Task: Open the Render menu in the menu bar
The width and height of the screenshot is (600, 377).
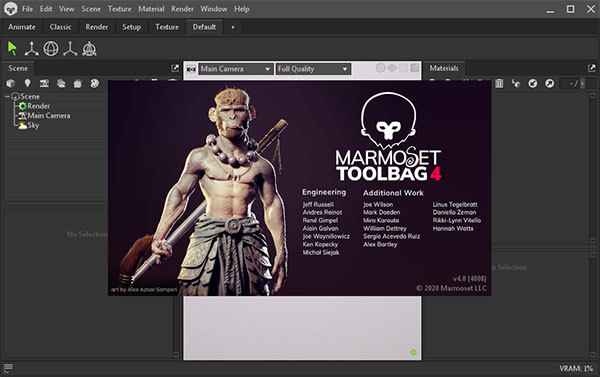Action: coord(183,9)
